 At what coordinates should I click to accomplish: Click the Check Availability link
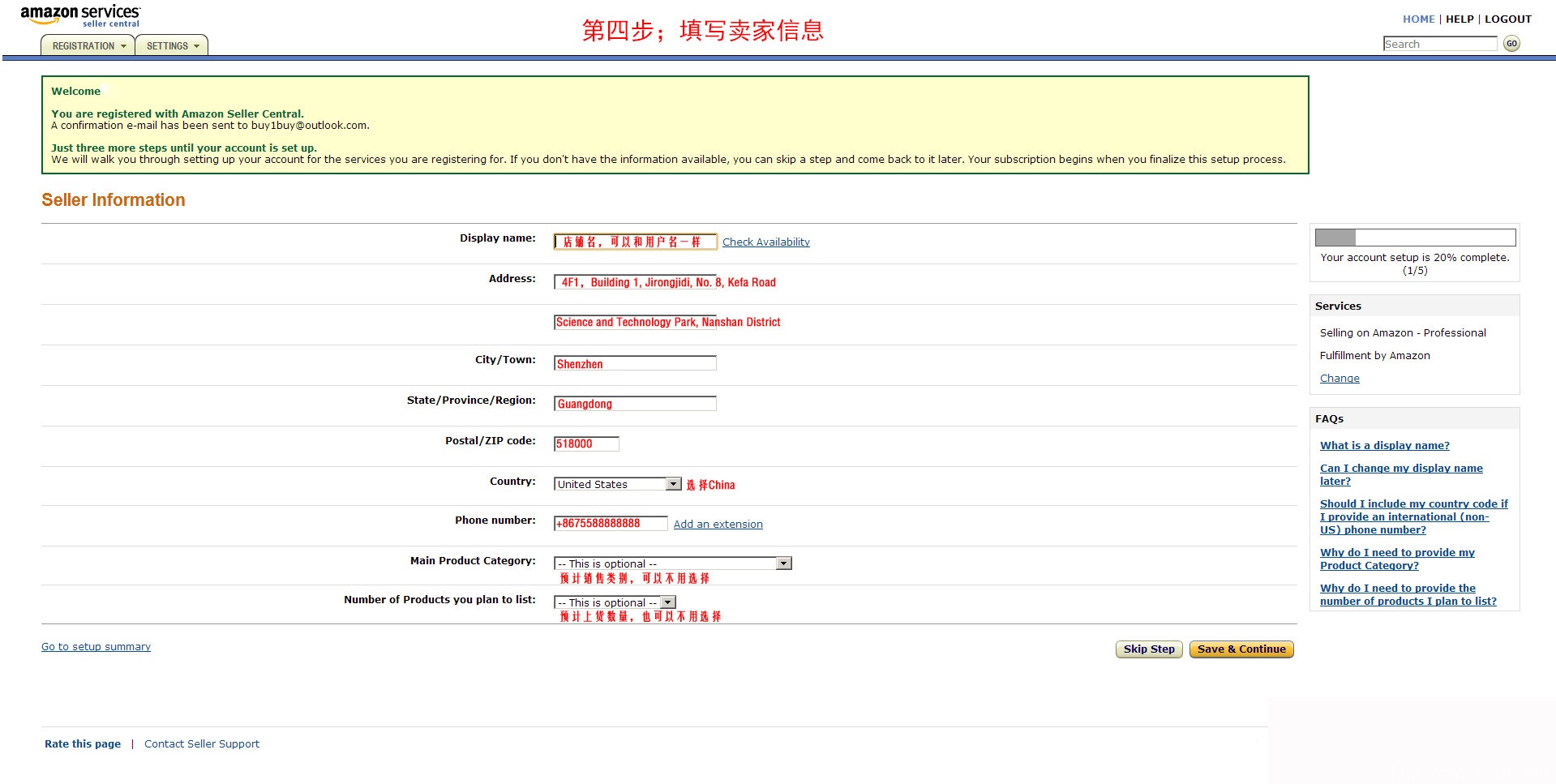[766, 242]
